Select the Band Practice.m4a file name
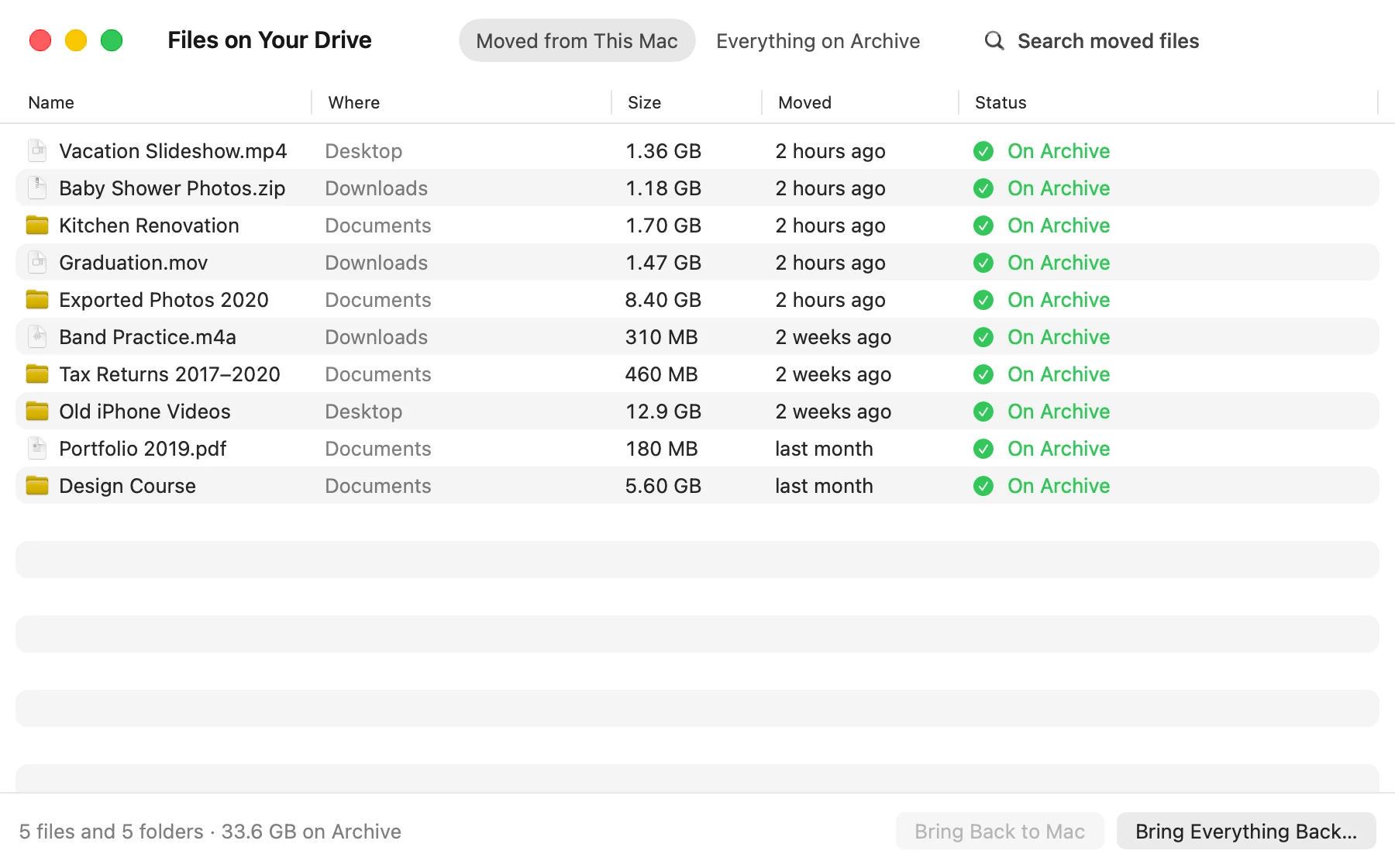Image resolution: width=1395 pixels, height=868 pixels. coord(147,337)
